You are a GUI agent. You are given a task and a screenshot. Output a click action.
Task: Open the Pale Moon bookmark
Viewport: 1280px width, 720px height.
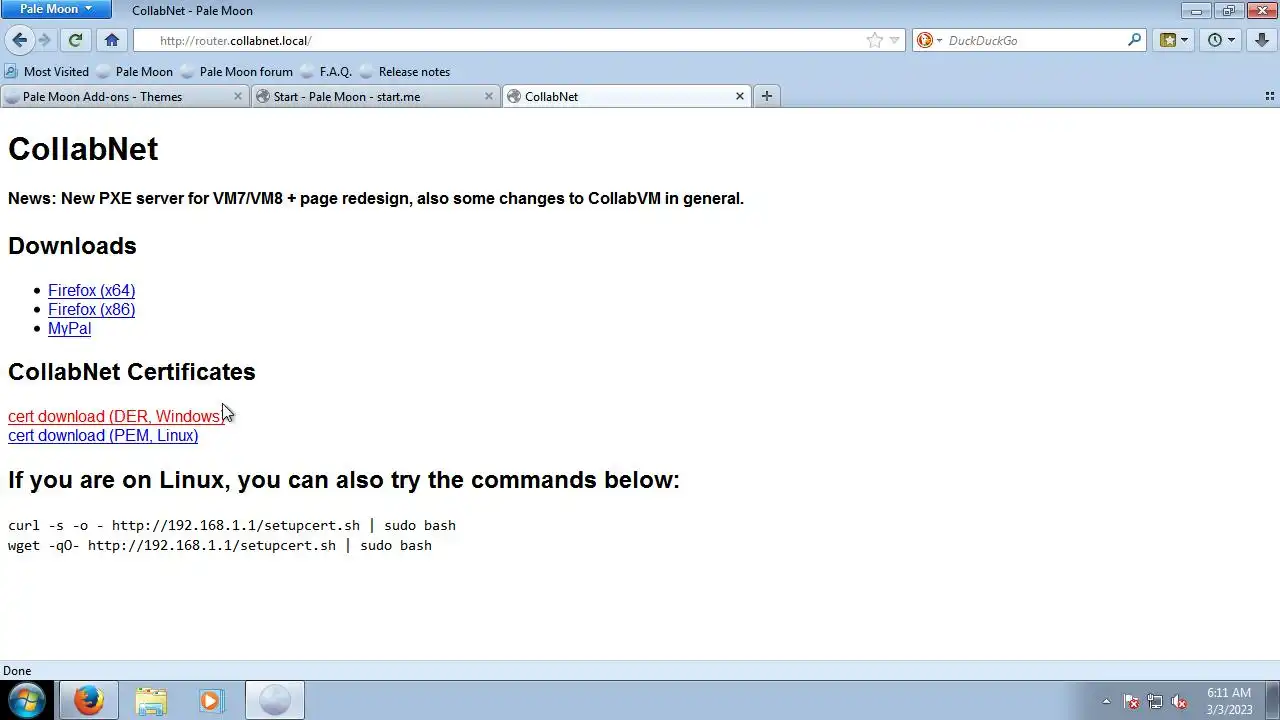(134, 72)
